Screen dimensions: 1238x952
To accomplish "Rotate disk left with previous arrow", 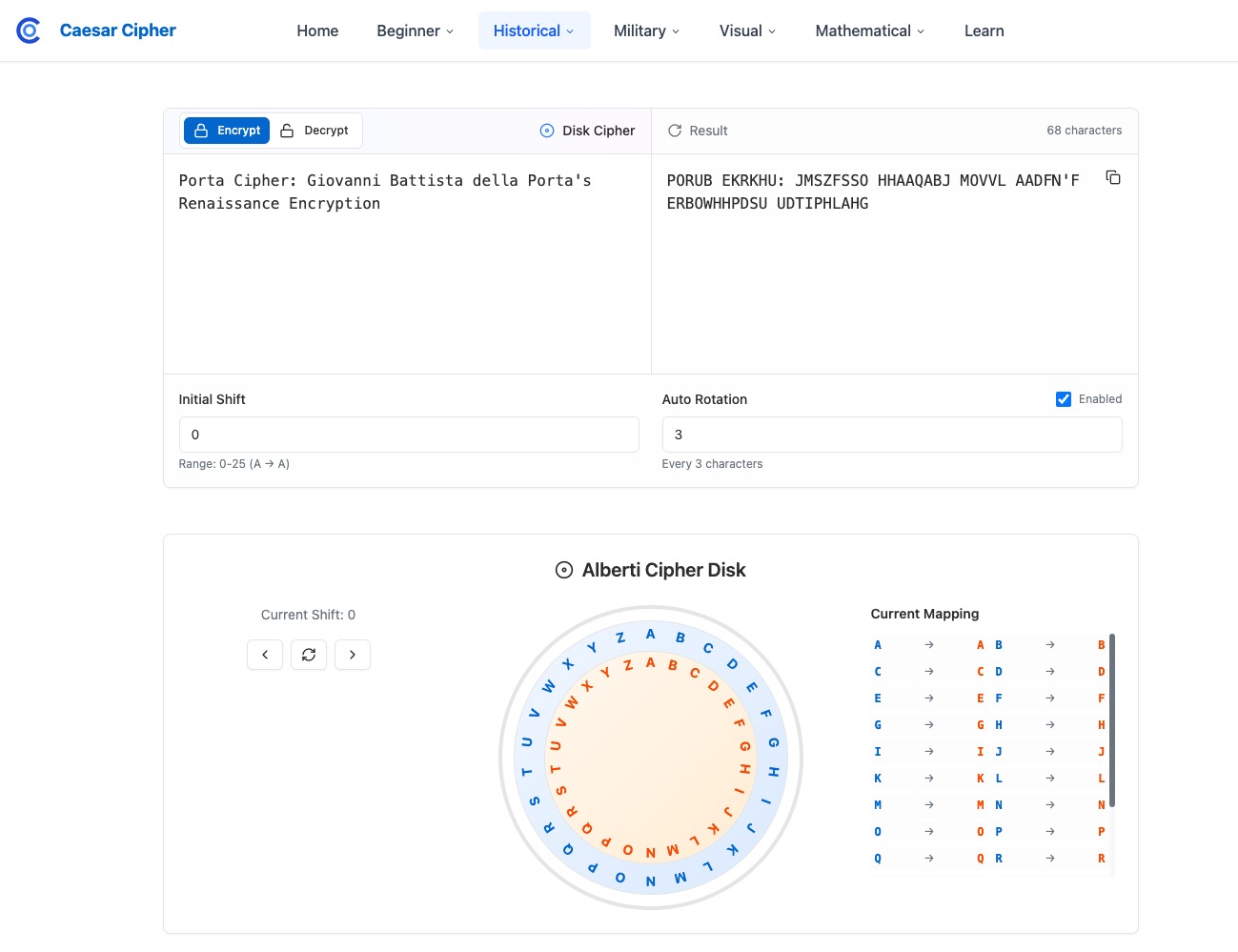I will point(265,655).
